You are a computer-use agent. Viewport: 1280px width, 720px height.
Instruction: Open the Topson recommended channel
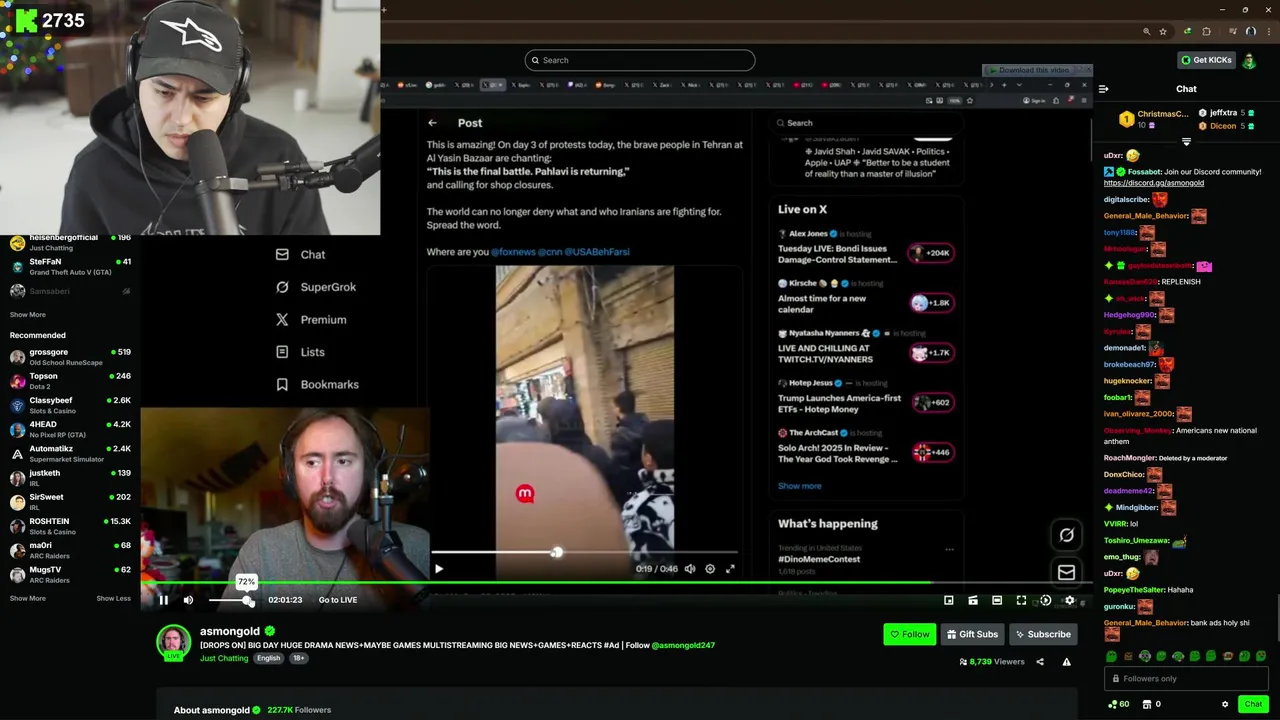coord(70,380)
